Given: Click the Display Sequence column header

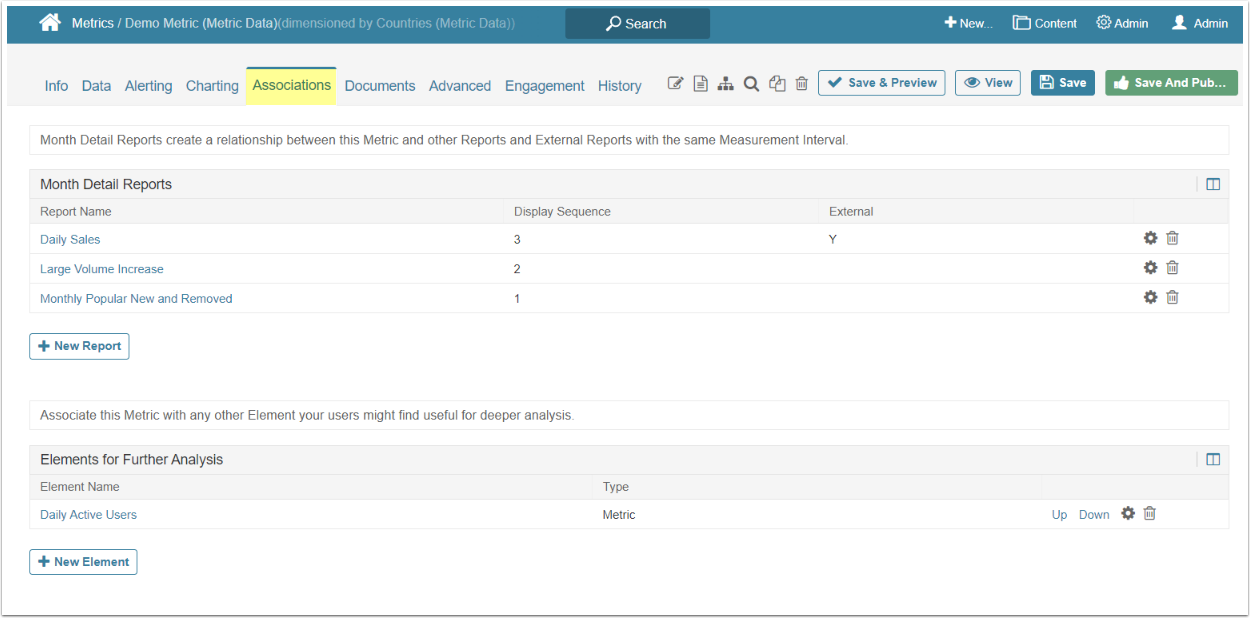Looking at the screenshot, I should pyautogui.click(x=562, y=212).
